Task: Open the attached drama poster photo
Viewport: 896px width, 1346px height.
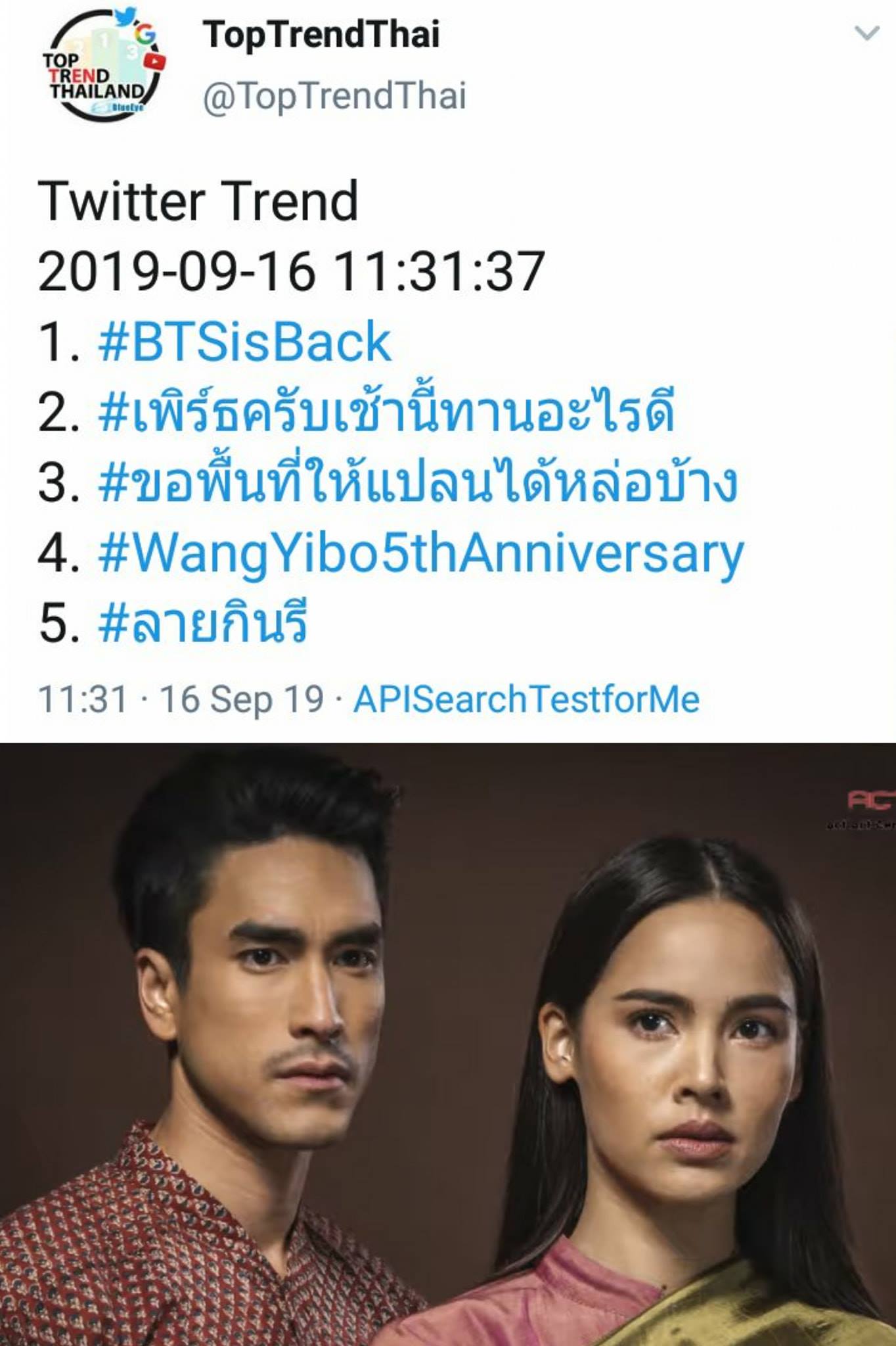Action: (448, 1044)
